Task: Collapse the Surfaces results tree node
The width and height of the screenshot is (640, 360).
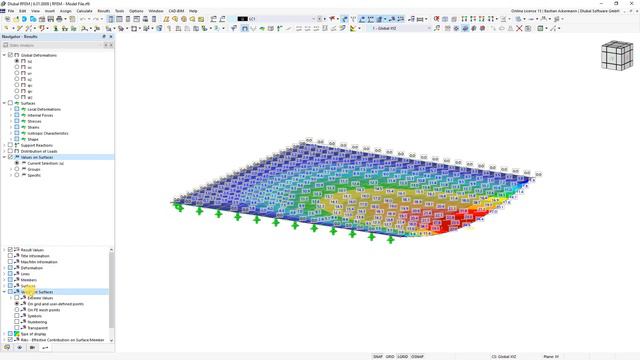Action: coord(4,103)
